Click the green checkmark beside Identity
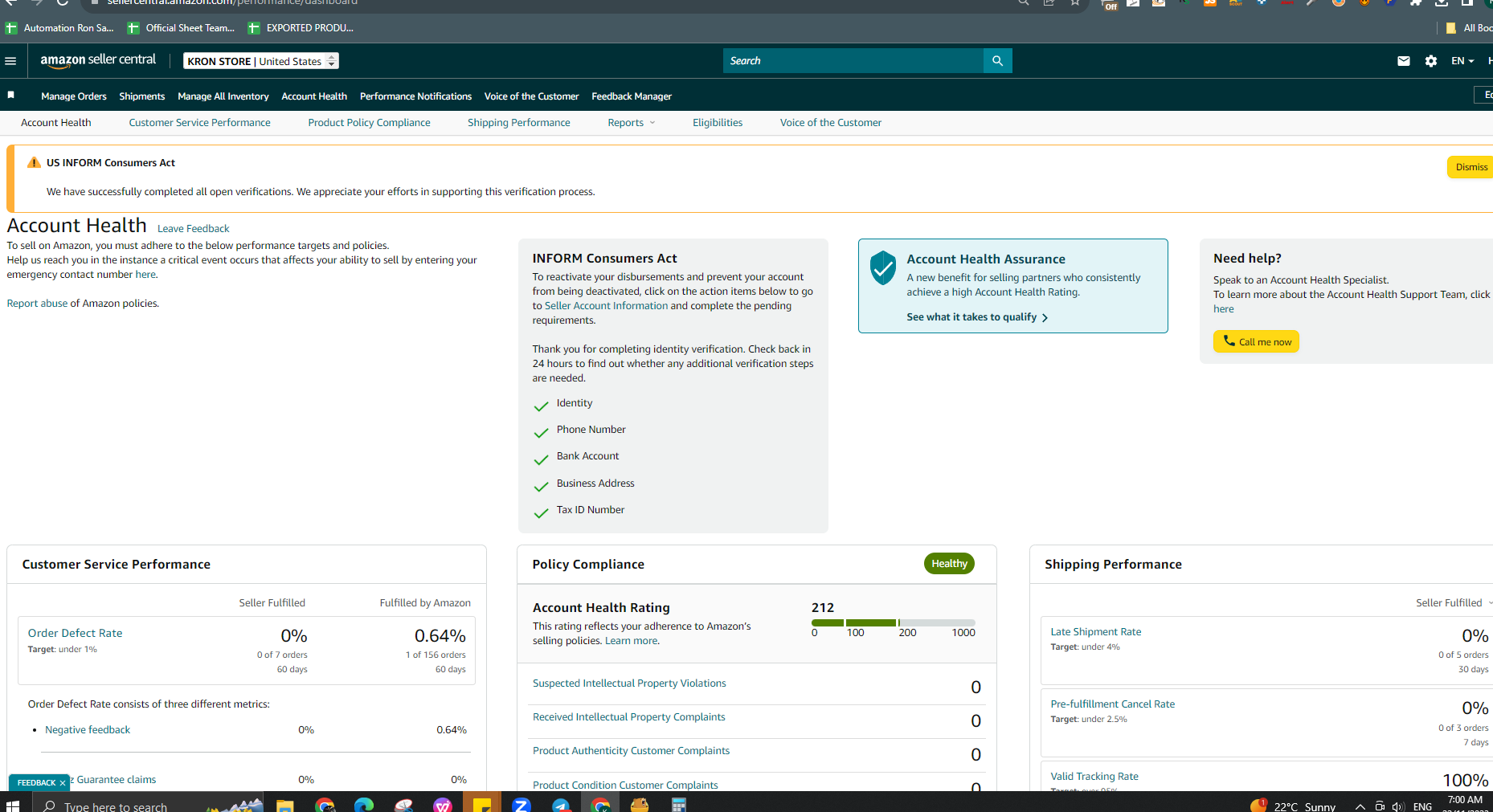This screenshot has width=1493, height=812. pos(542,406)
